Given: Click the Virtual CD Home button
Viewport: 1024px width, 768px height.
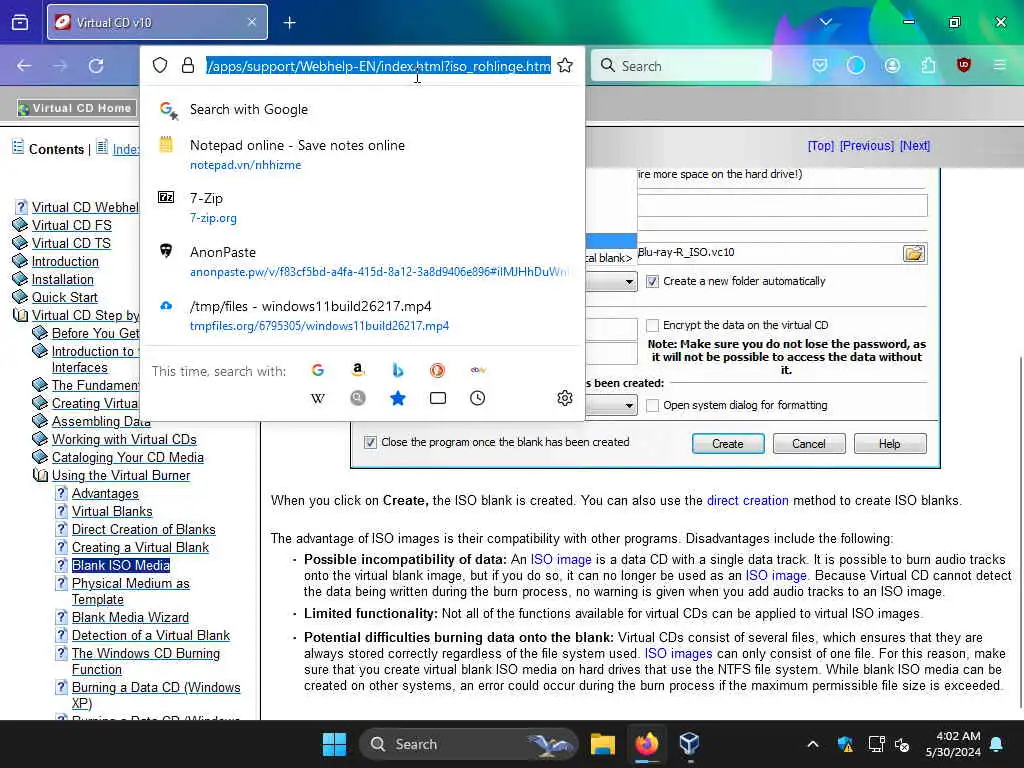Looking at the screenshot, I should (76, 108).
